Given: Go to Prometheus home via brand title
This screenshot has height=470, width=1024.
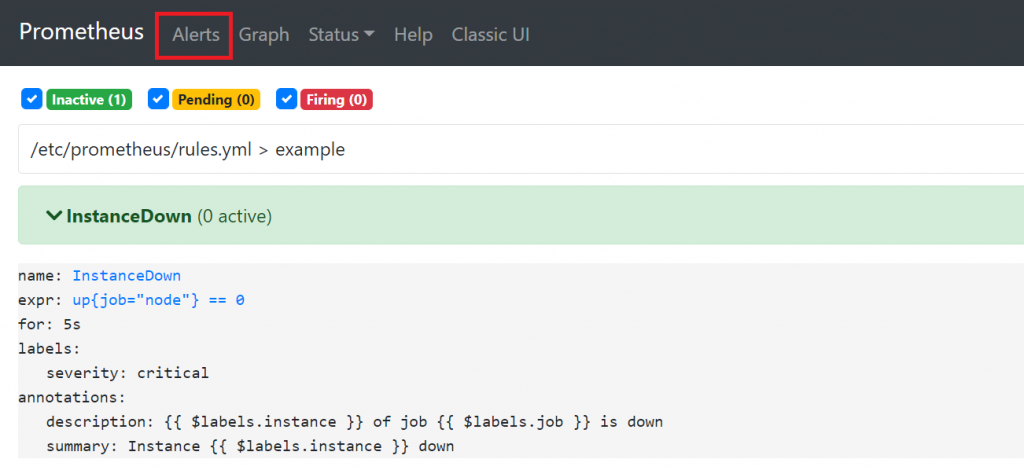Looking at the screenshot, I should (x=81, y=32).
